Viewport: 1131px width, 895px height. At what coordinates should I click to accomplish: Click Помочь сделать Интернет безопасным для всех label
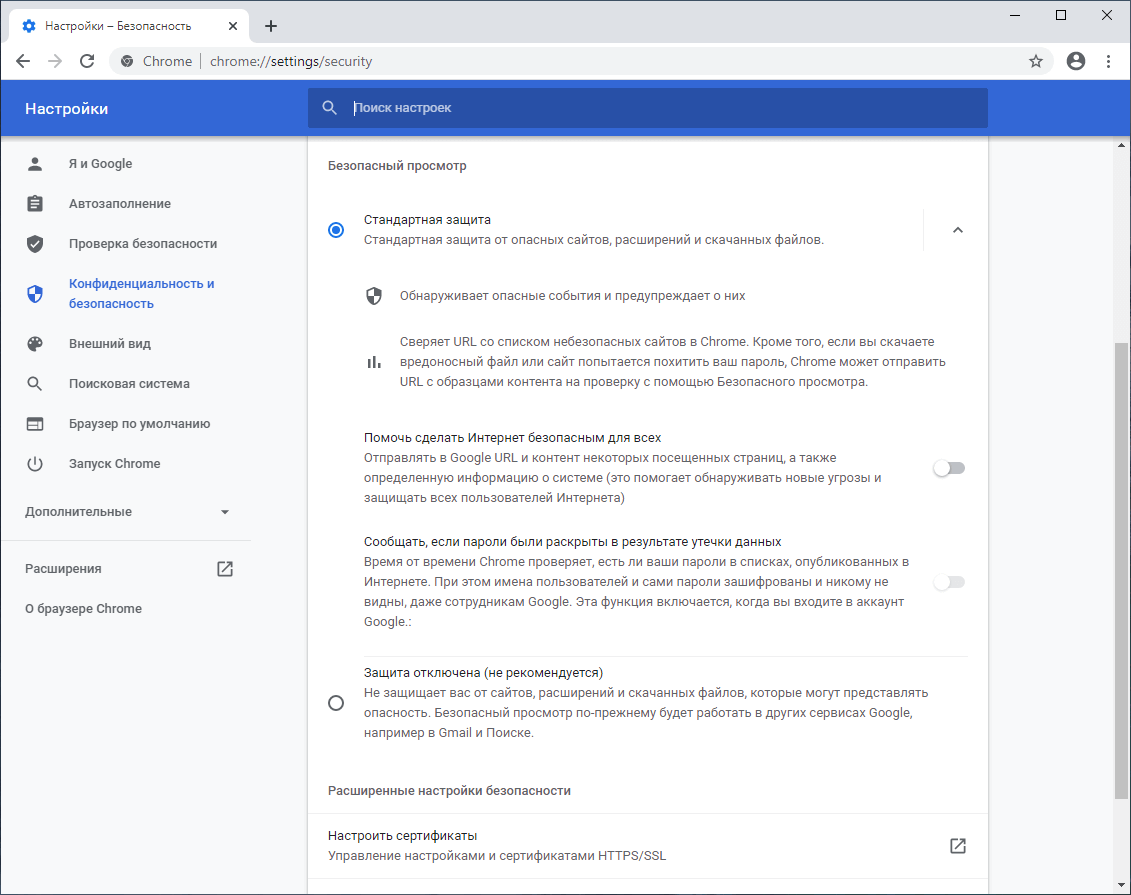click(512, 438)
